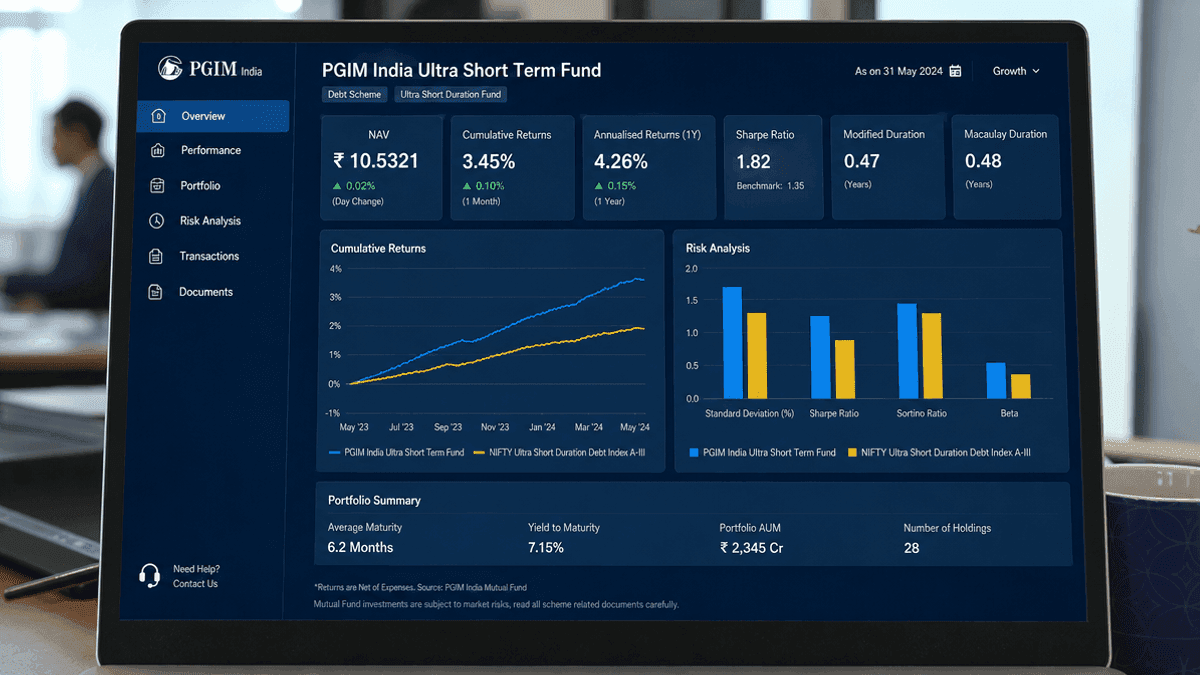Click the Returns are Net of Expenses footnote
1200x675 pixels.
pyautogui.click(x=420, y=588)
